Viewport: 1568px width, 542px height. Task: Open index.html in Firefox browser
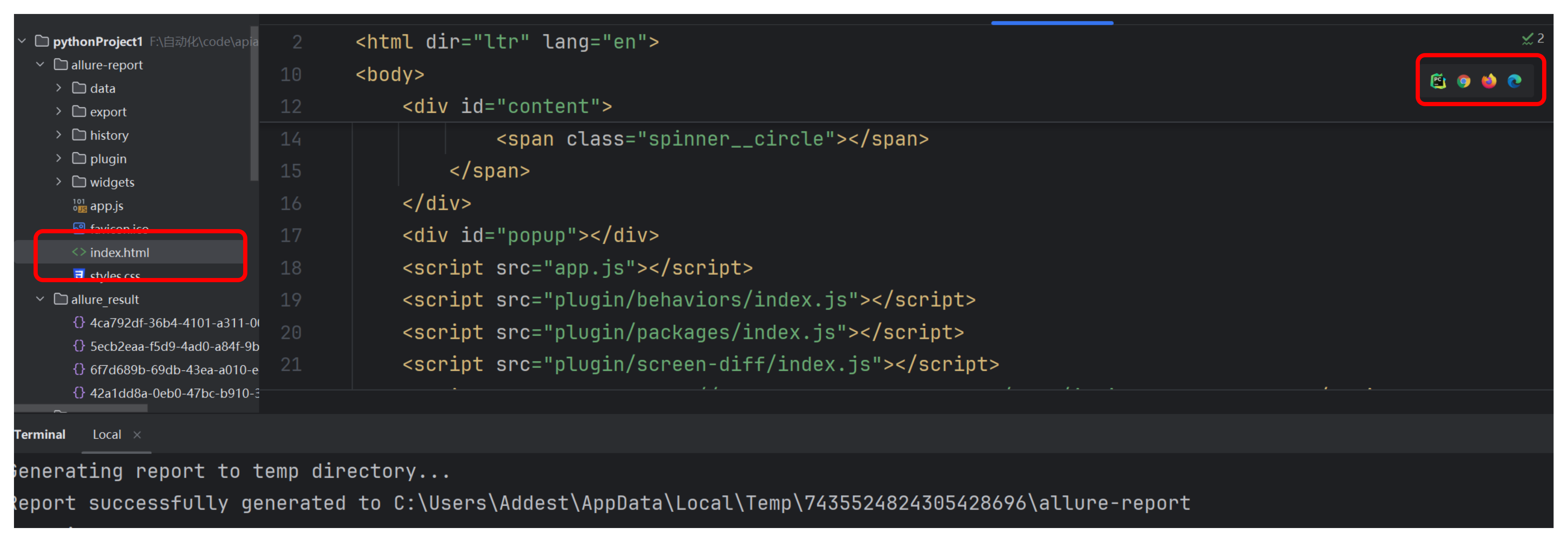tap(1489, 81)
